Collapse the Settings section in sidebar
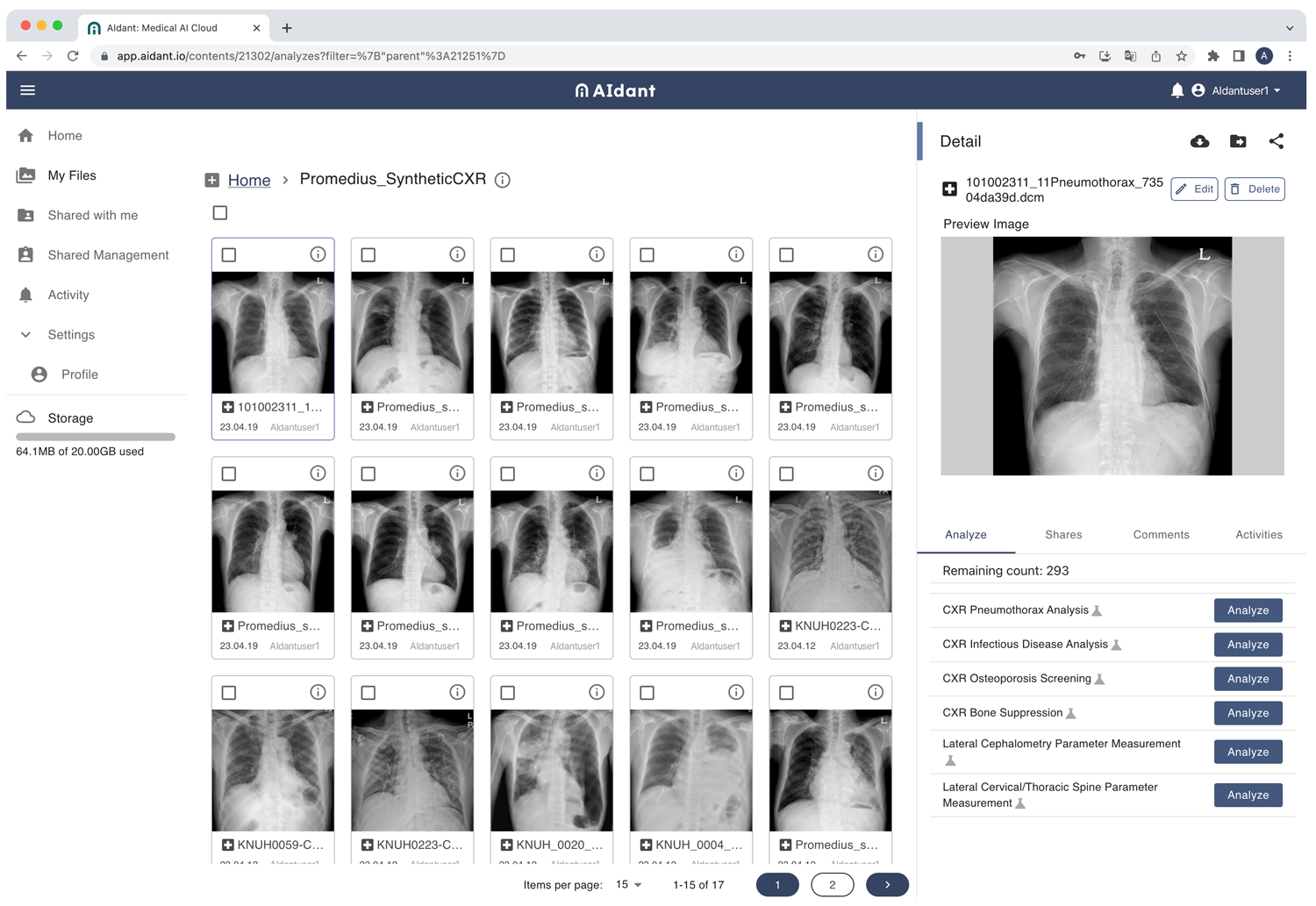Image resolution: width=1316 pixels, height=906 pixels. 26,335
